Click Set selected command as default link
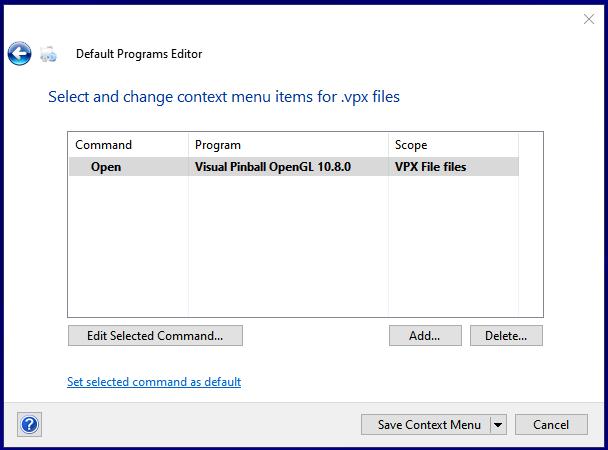 click(154, 382)
